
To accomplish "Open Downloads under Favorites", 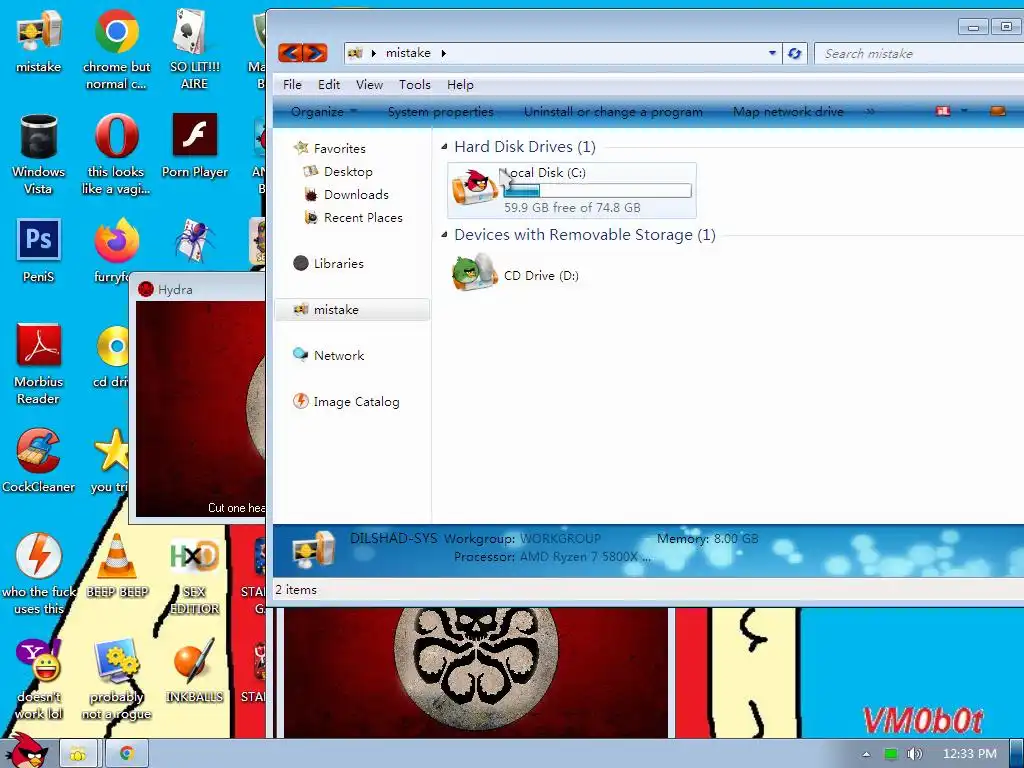I will click(356, 194).
